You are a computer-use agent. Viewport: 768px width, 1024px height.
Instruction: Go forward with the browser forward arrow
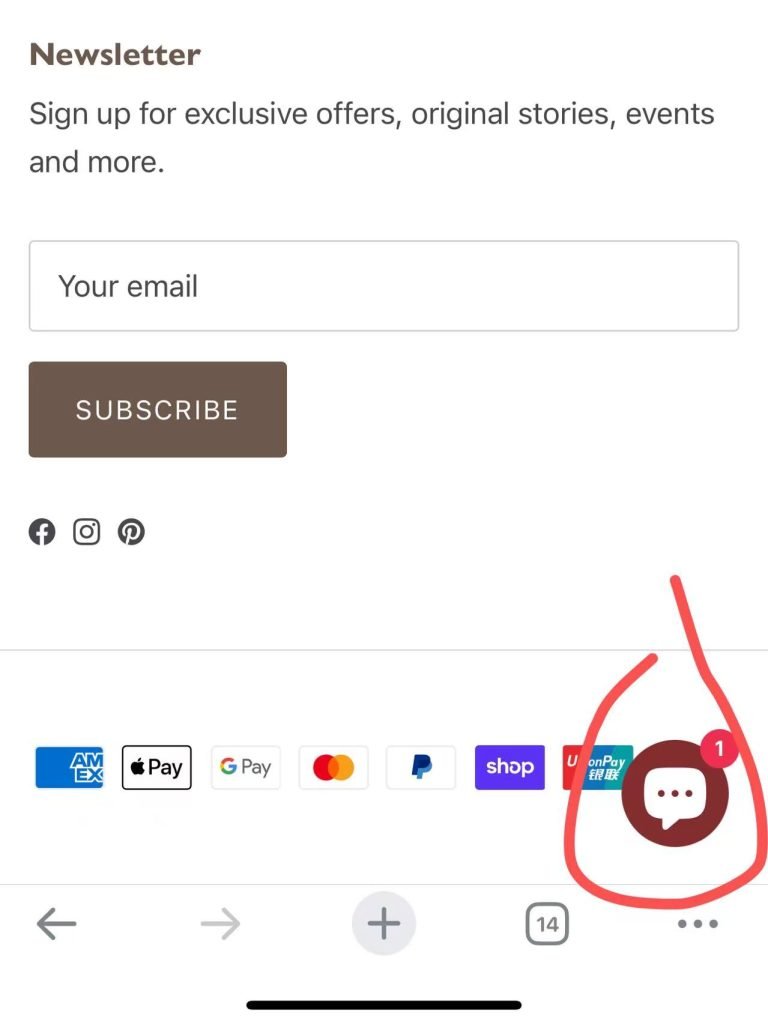pos(221,923)
